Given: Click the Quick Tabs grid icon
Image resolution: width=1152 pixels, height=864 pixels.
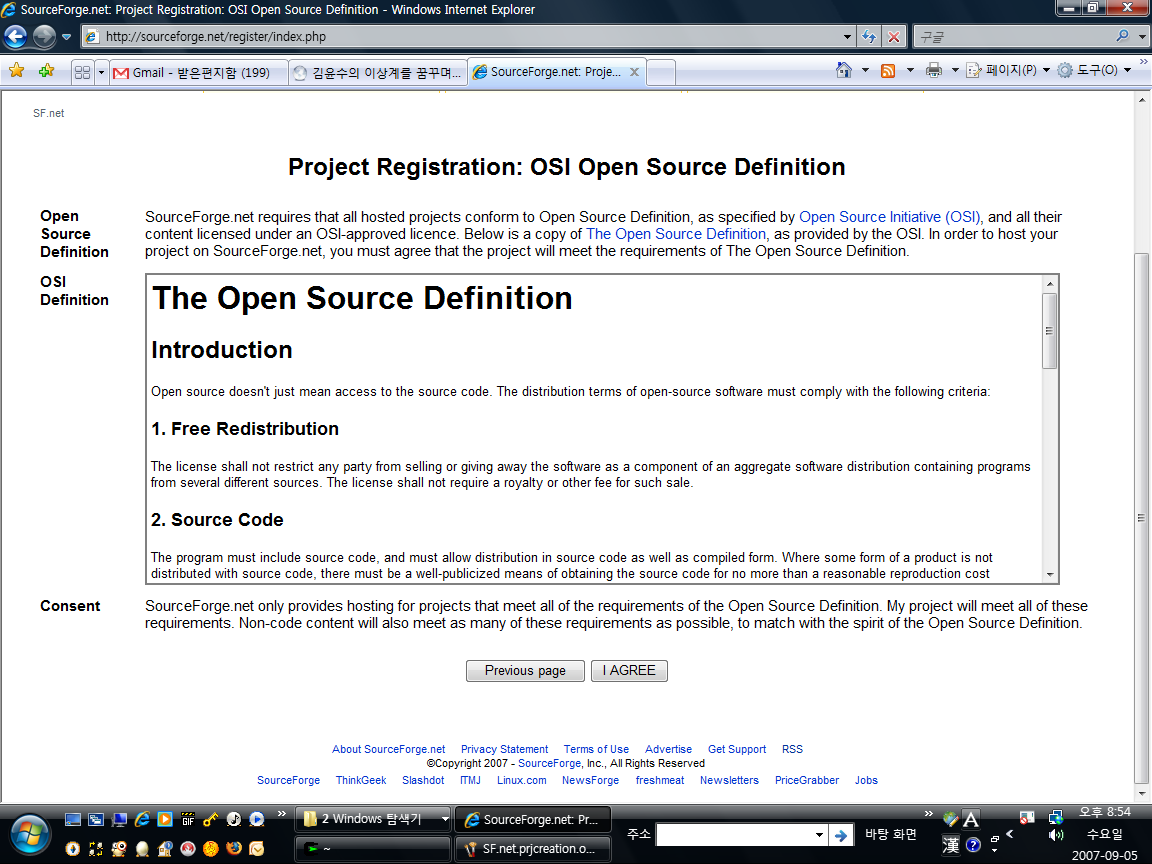Looking at the screenshot, I should coord(82,72).
